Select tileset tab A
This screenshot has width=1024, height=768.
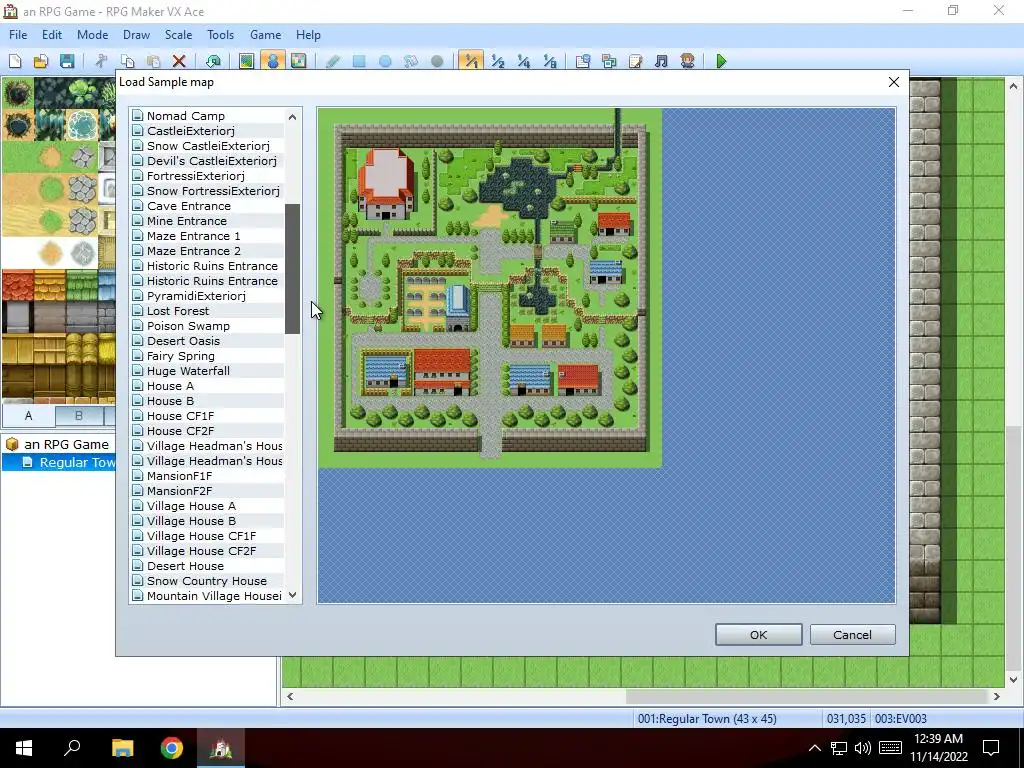click(x=28, y=415)
